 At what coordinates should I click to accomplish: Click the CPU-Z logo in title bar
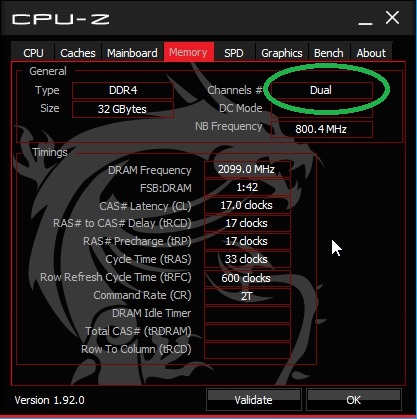(61, 19)
